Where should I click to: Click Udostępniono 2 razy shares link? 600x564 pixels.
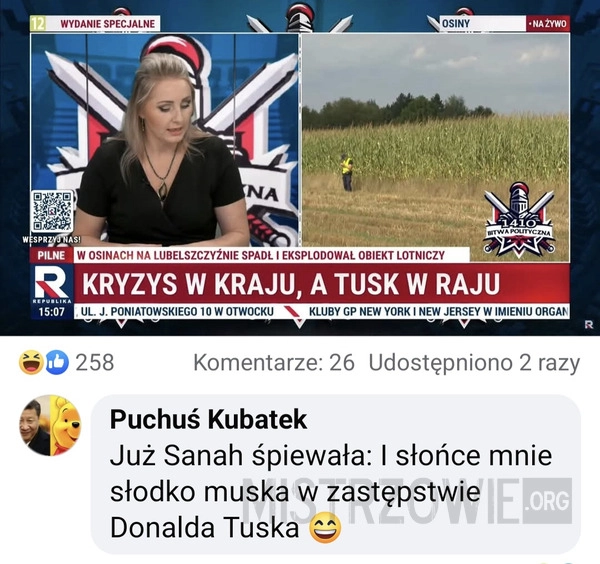474,363
